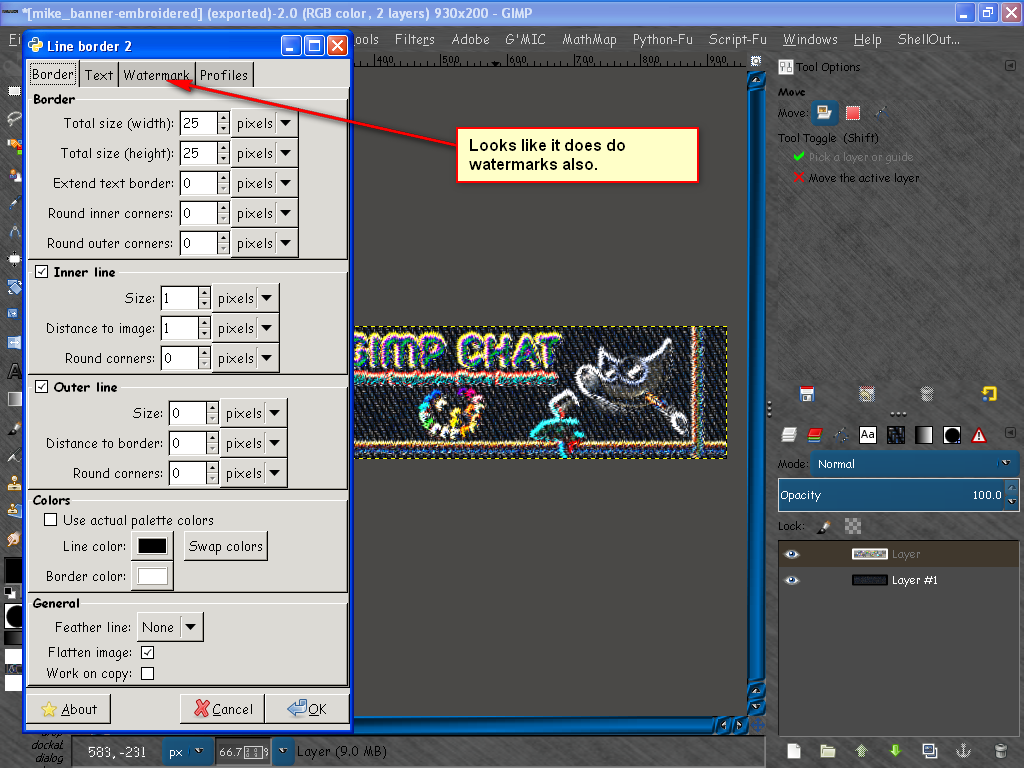This screenshot has width=1024, height=768.
Task: Anchor the floating layer
Action: pyautogui.click(x=963, y=751)
